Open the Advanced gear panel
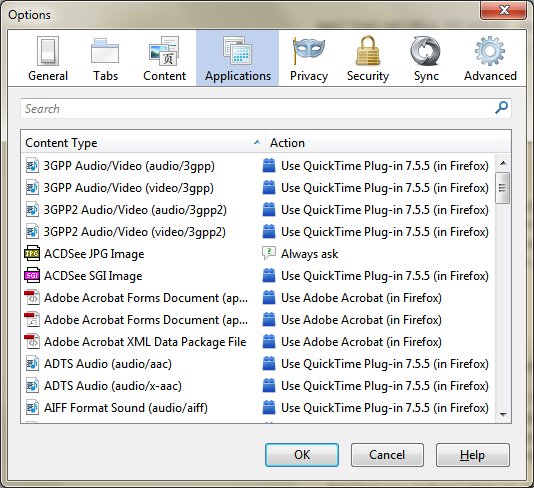 point(490,58)
